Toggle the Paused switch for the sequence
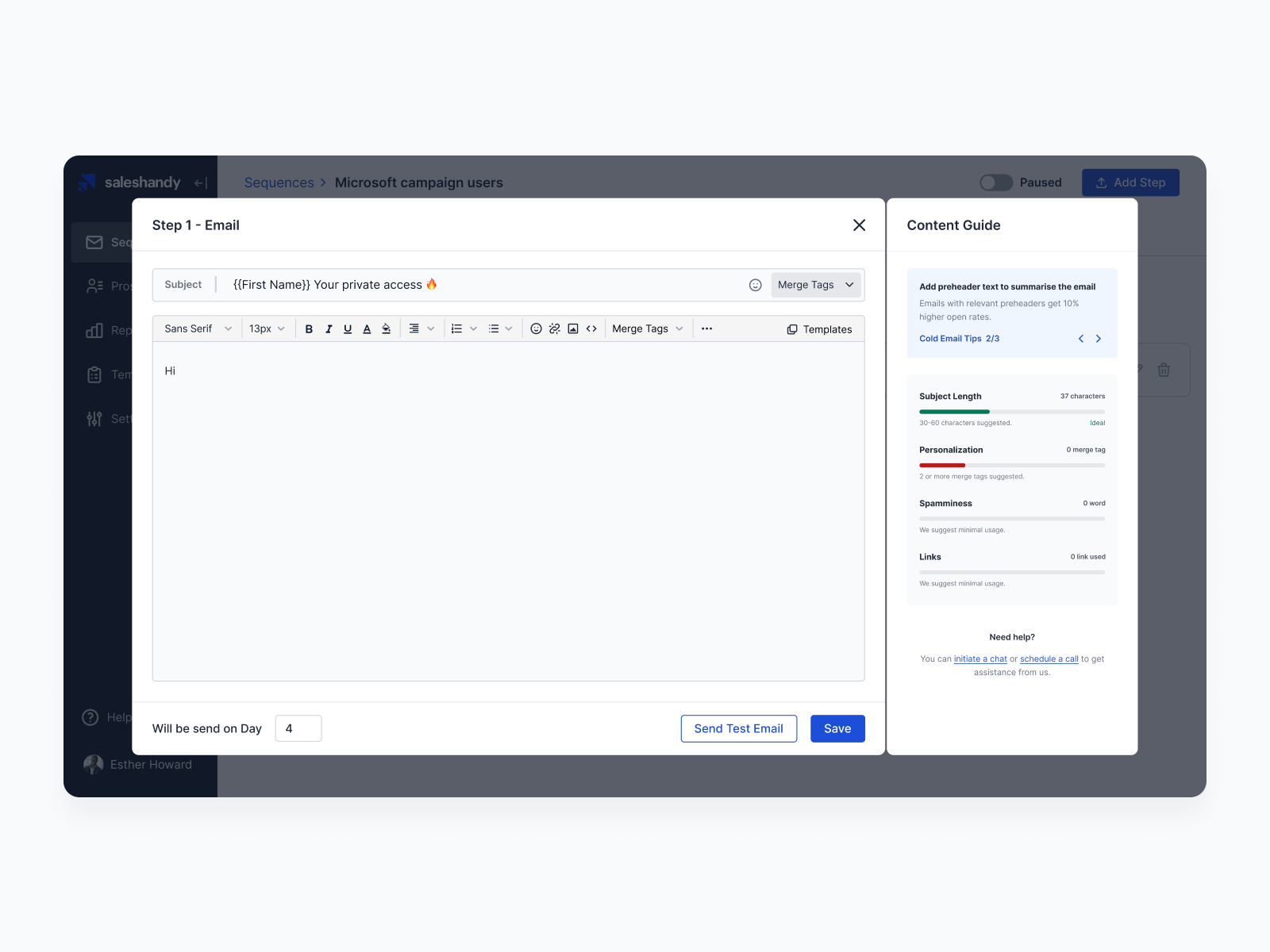Screen dimensions: 1270x952 pos(995,182)
